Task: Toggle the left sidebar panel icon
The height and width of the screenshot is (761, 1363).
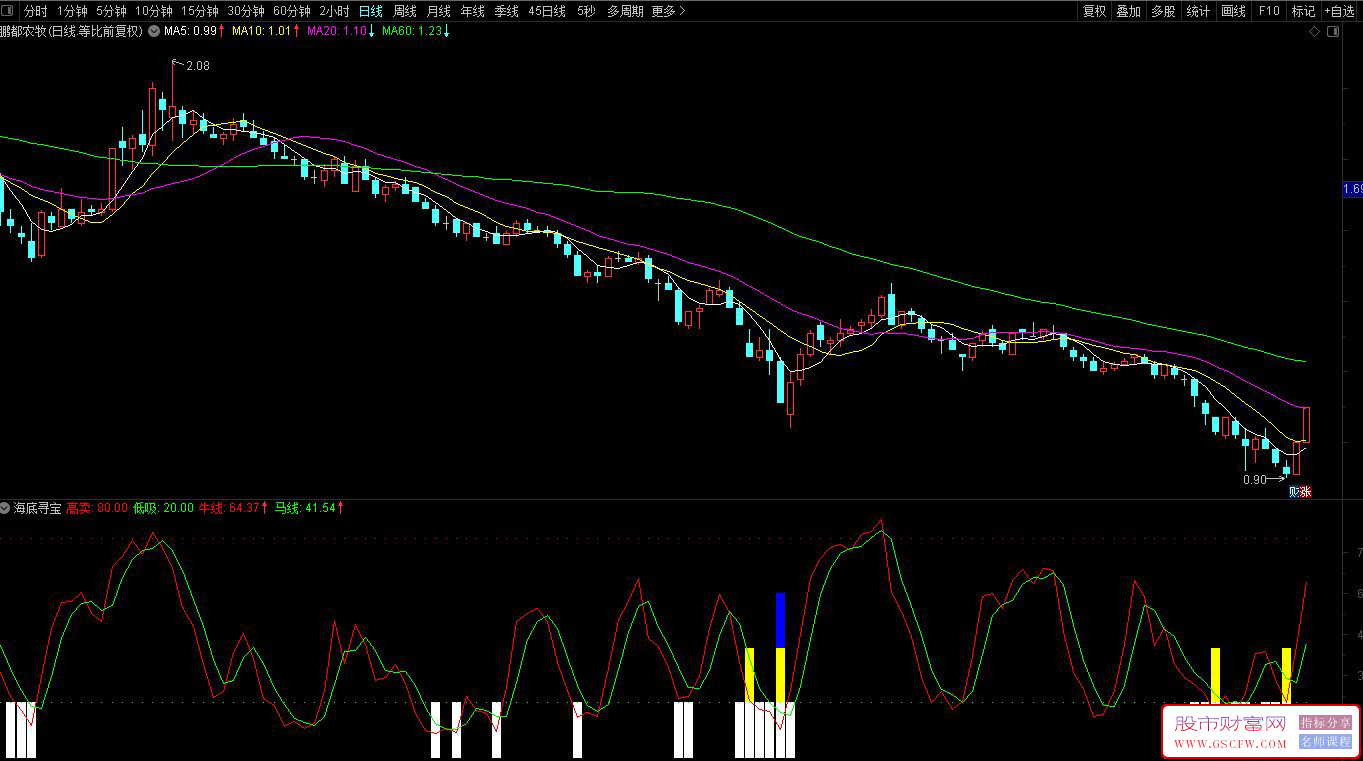Action: click(9, 11)
